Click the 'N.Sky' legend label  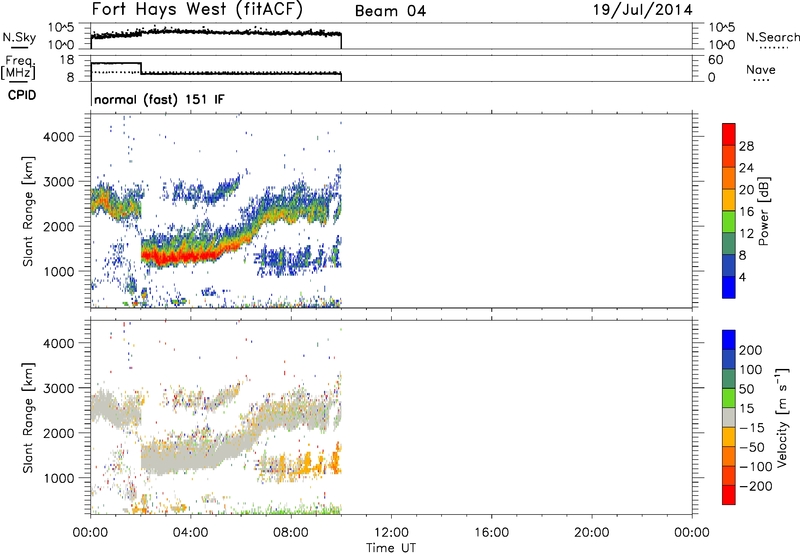point(19,37)
